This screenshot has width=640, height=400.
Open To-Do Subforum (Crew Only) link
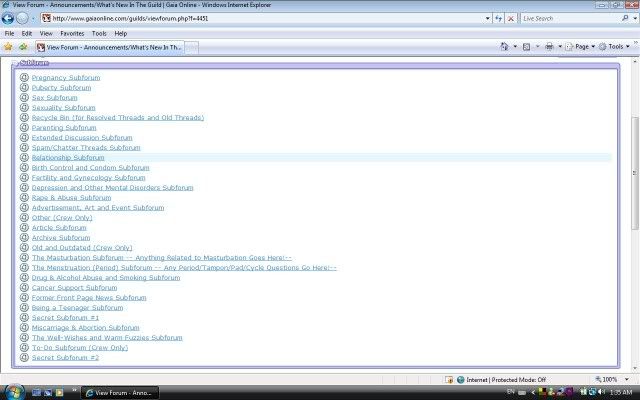[80, 348]
